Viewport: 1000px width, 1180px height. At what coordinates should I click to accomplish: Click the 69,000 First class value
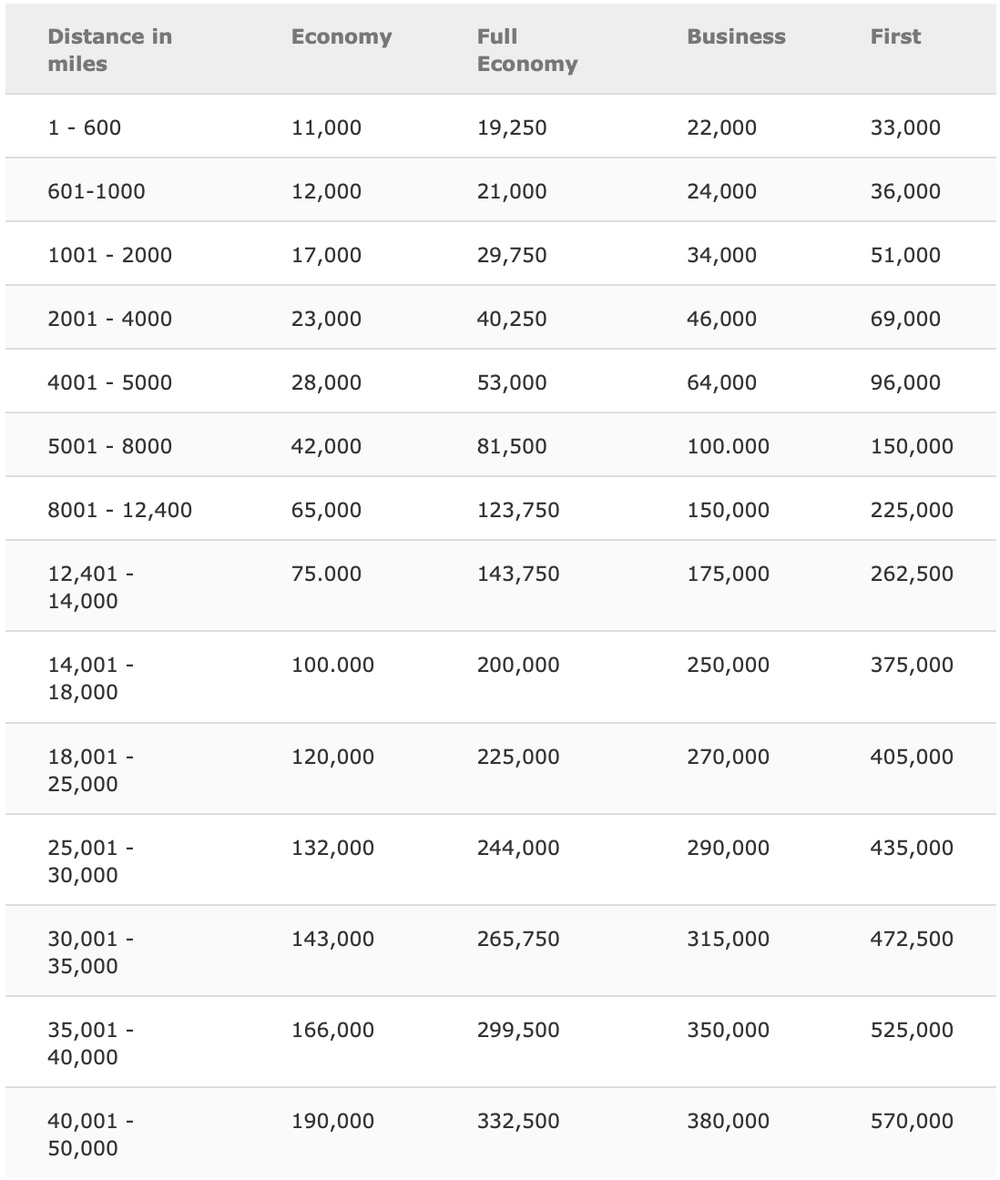point(905,319)
